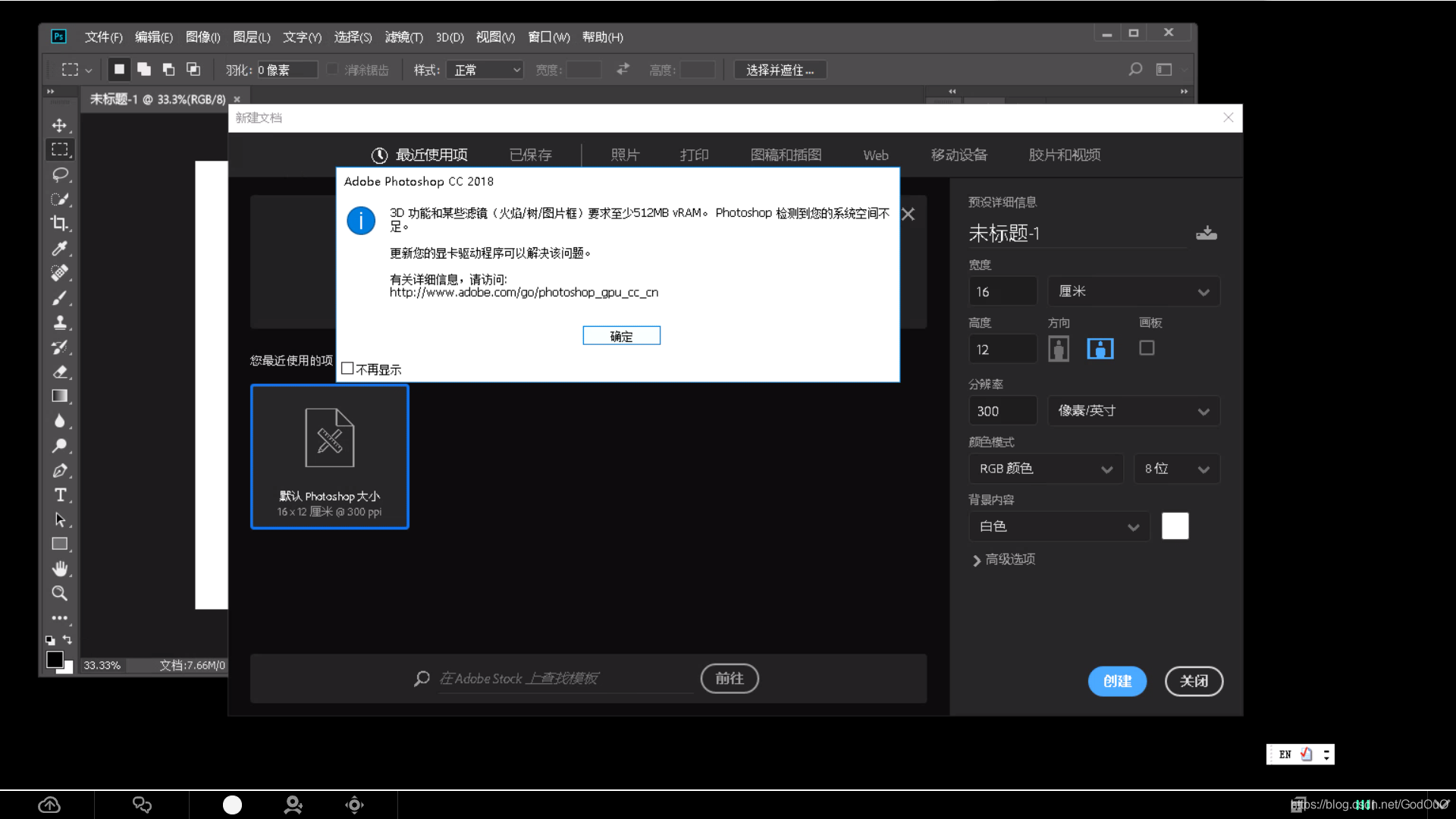Select the Move tool
This screenshot has height=819, width=1456.
tap(59, 125)
